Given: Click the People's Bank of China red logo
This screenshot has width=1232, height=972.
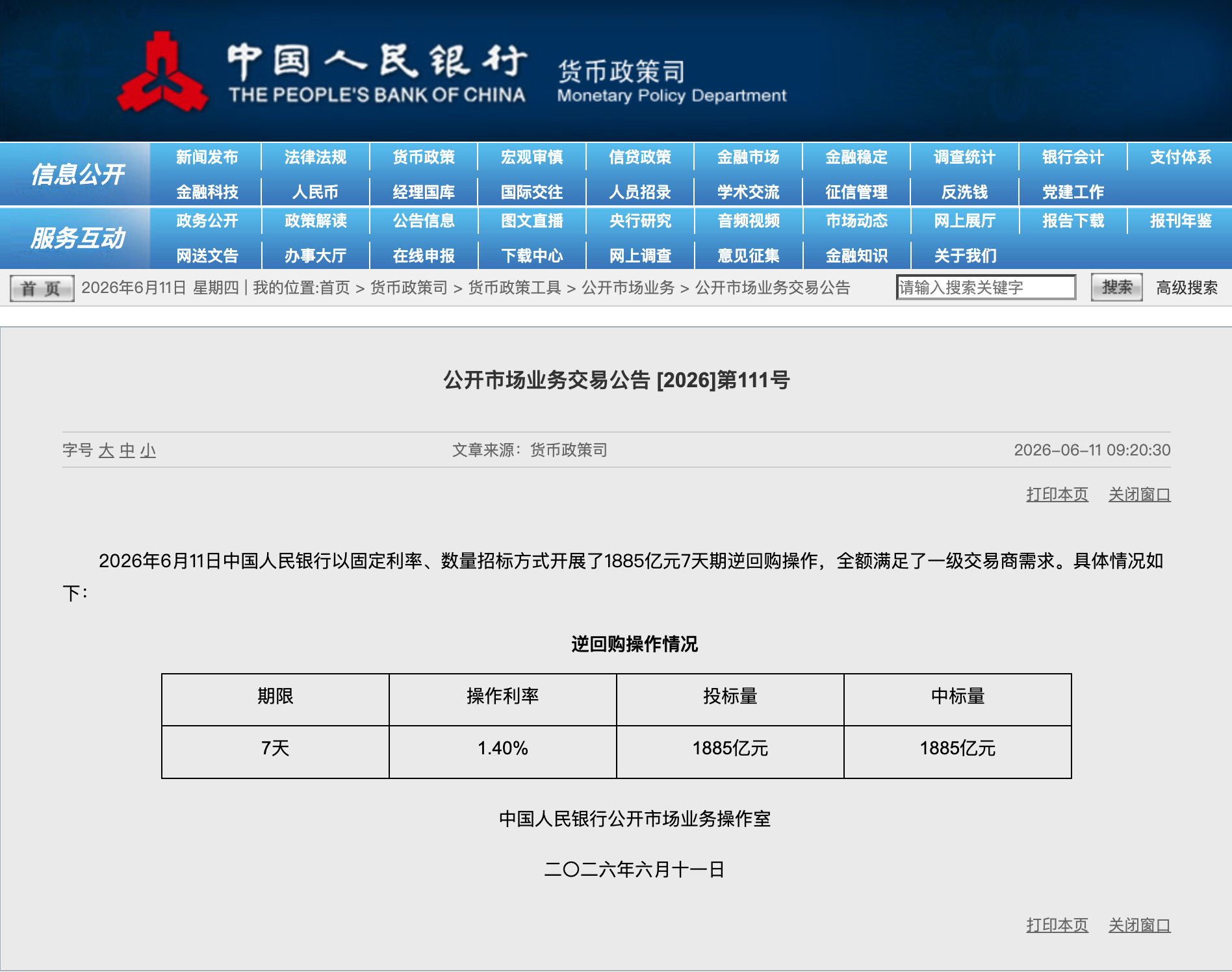Looking at the screenshot, I should [x=162, y=73].
